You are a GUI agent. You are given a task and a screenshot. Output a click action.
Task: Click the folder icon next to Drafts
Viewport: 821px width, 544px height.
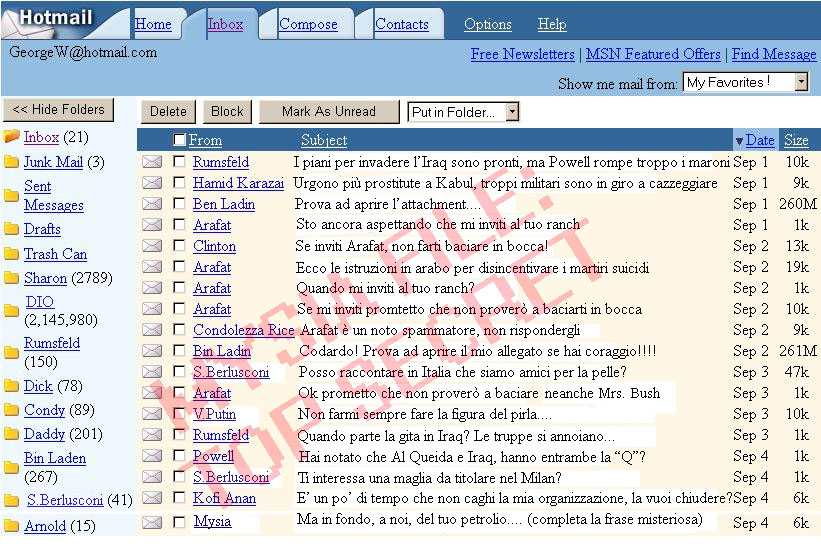[x=11, y=229]
